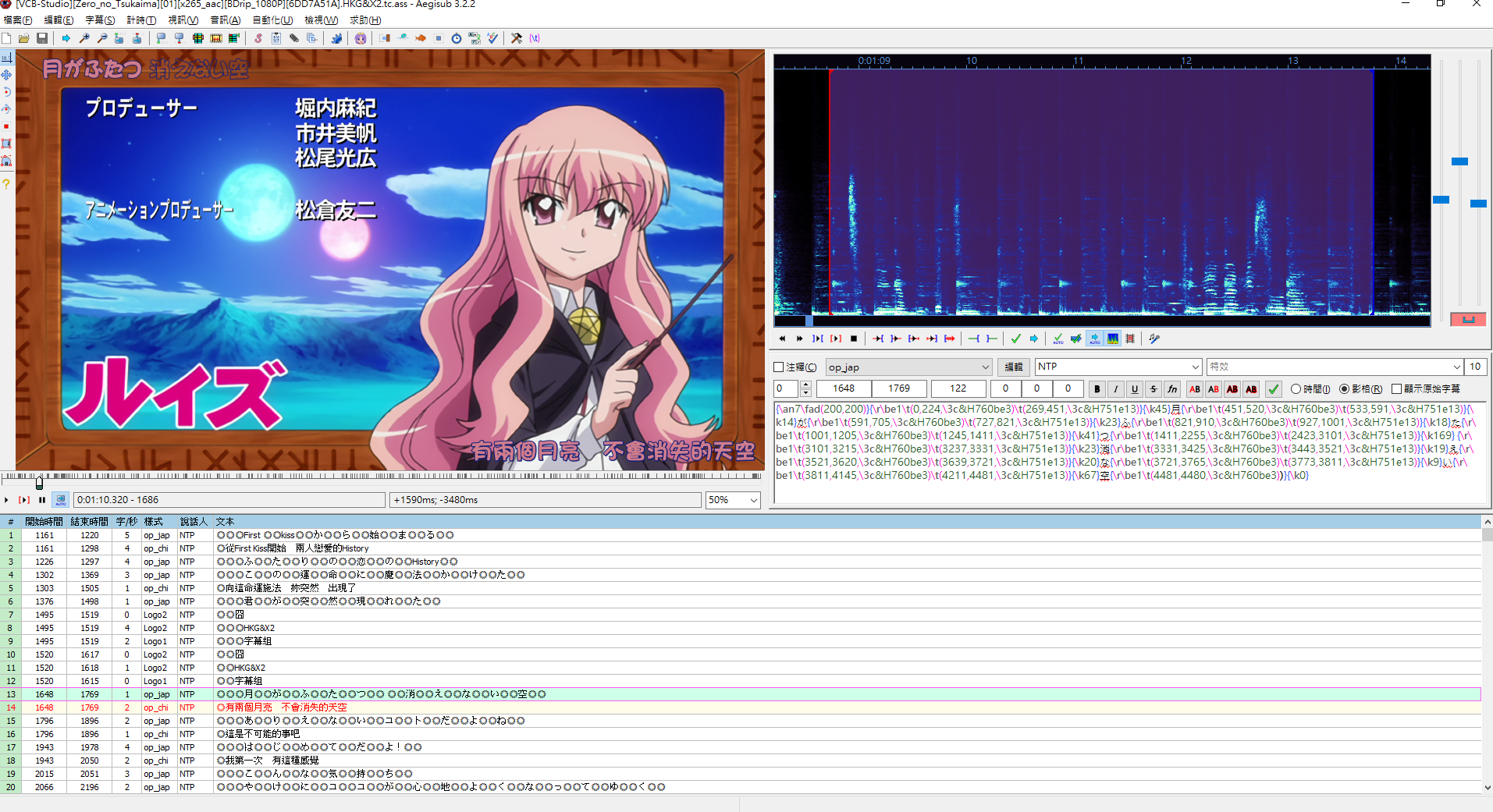Viewport: 1493px width, 812px height.
Task: Toggle karaoke mode microphone icon
Action: 1154,339
